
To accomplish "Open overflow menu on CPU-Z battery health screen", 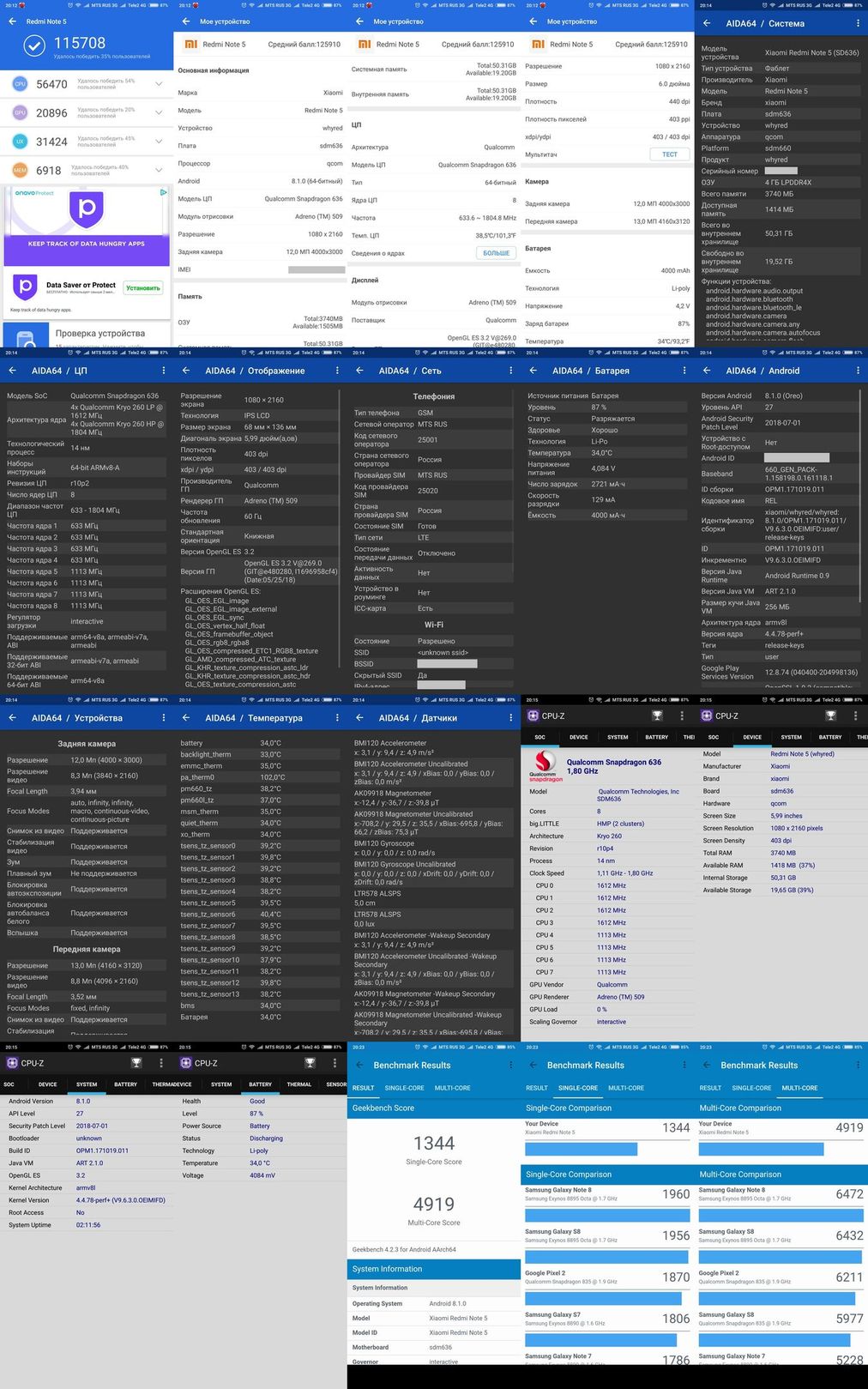I will point(335,1063).
